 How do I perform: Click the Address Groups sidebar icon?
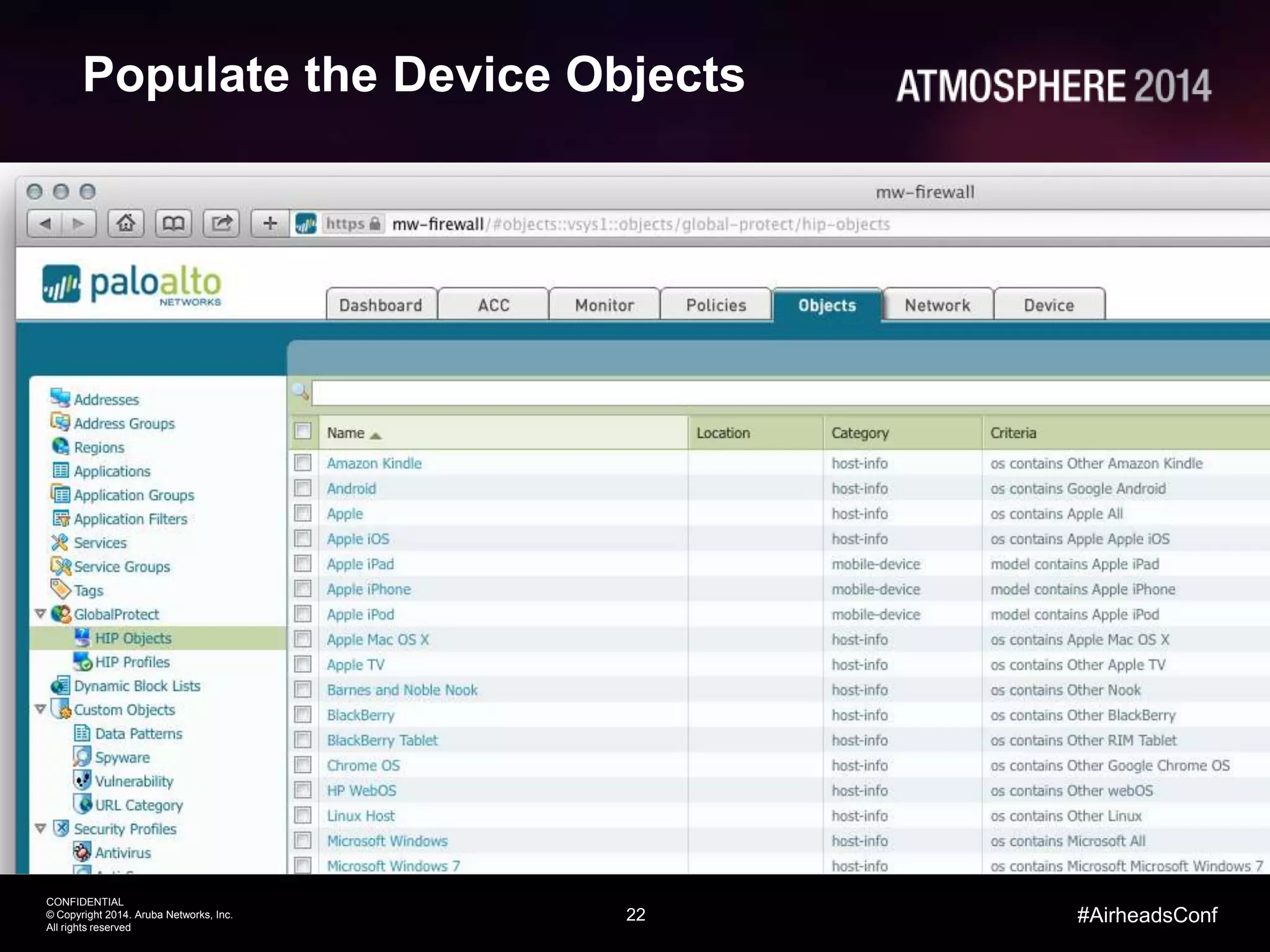coord(60,422)
